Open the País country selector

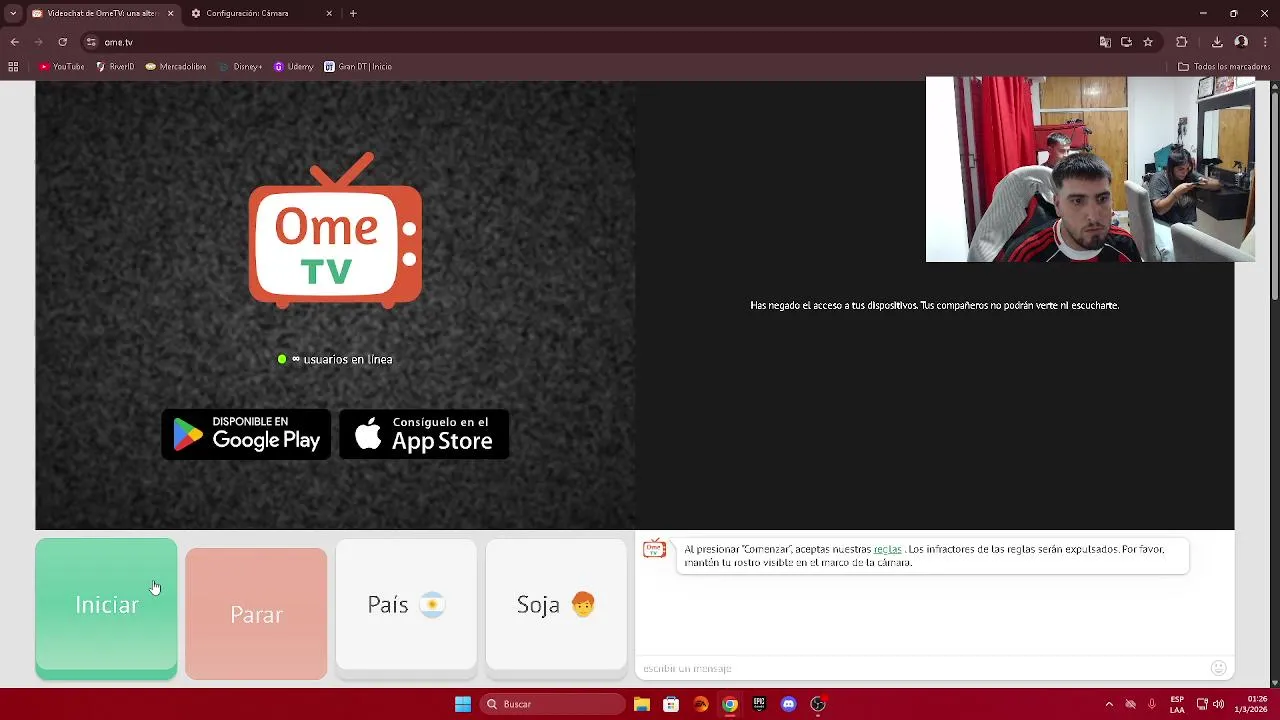click(x=406, y=604)
